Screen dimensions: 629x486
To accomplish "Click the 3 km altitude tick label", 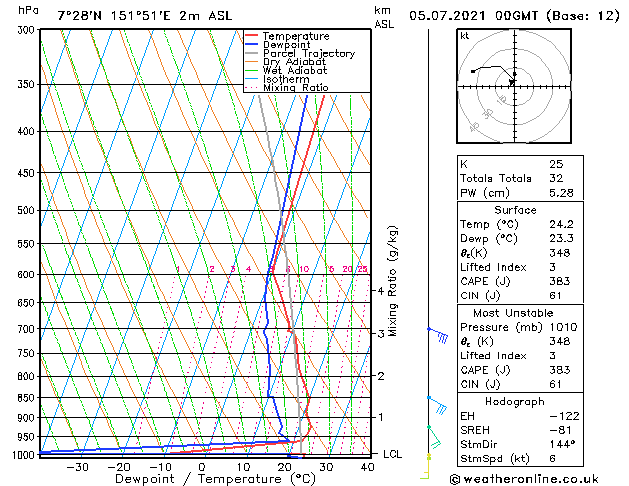I will pos(381,334).
